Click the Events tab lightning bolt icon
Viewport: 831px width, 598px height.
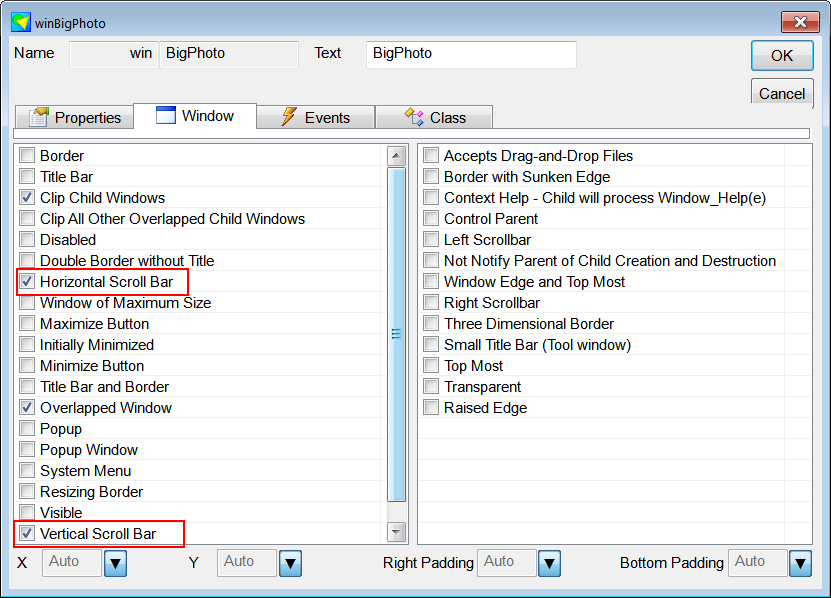click(289, 117)
